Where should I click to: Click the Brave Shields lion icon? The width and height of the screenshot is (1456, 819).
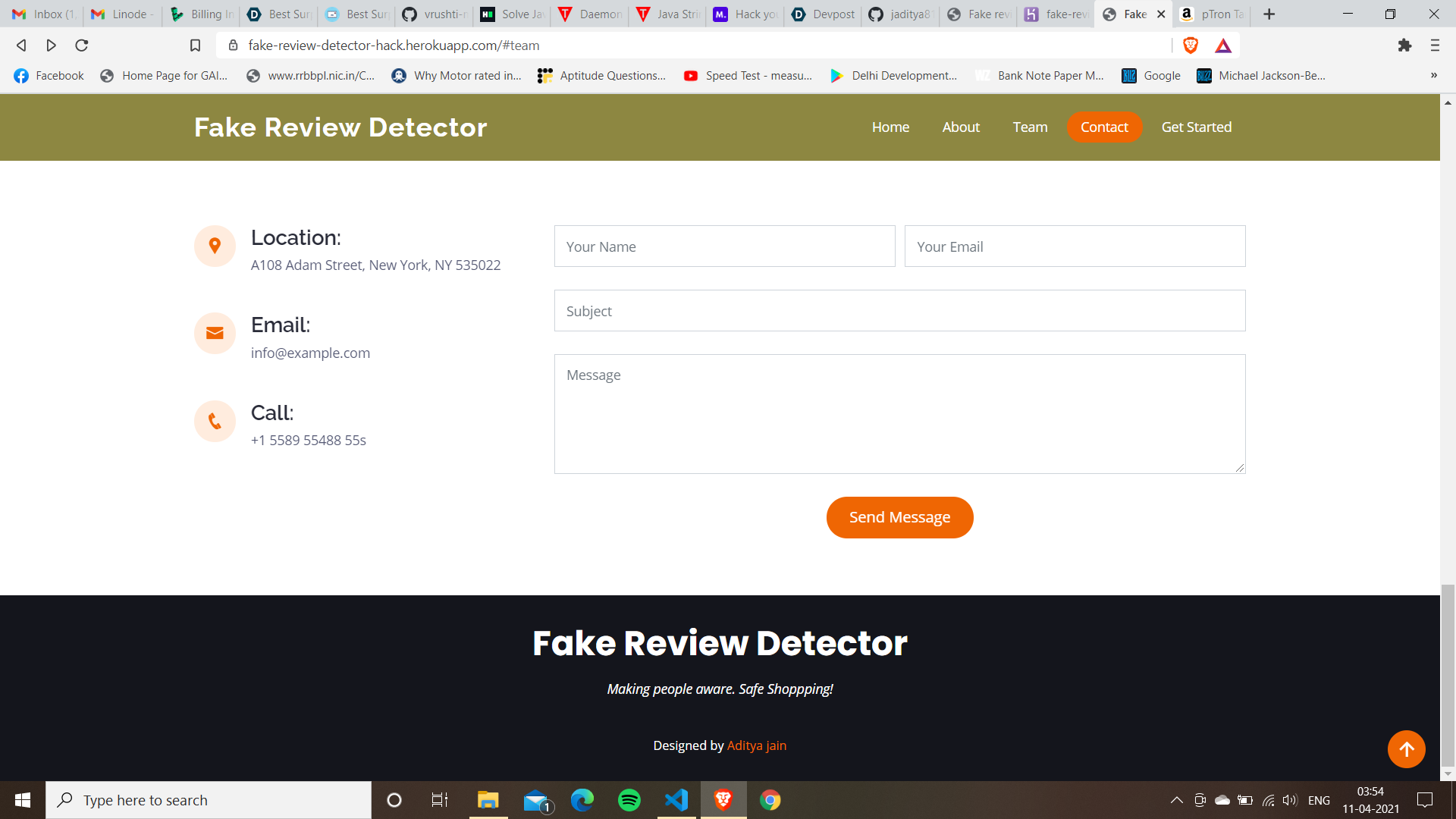click(x=1191, y=45)
